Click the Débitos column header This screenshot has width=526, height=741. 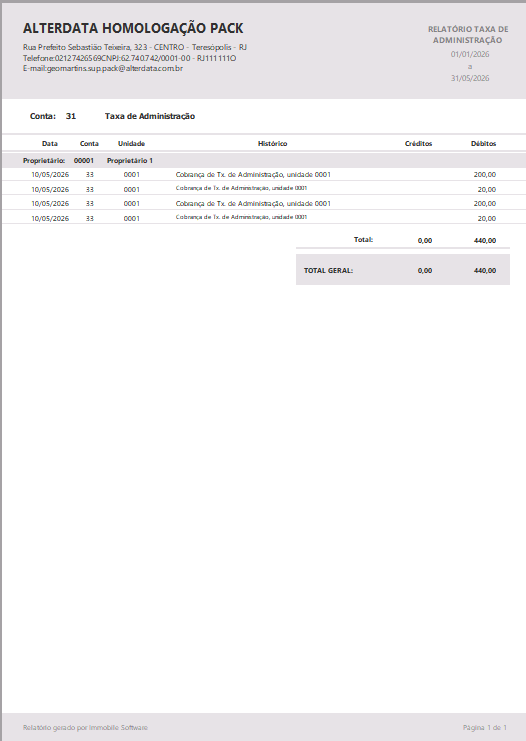[x=483, y=144]
